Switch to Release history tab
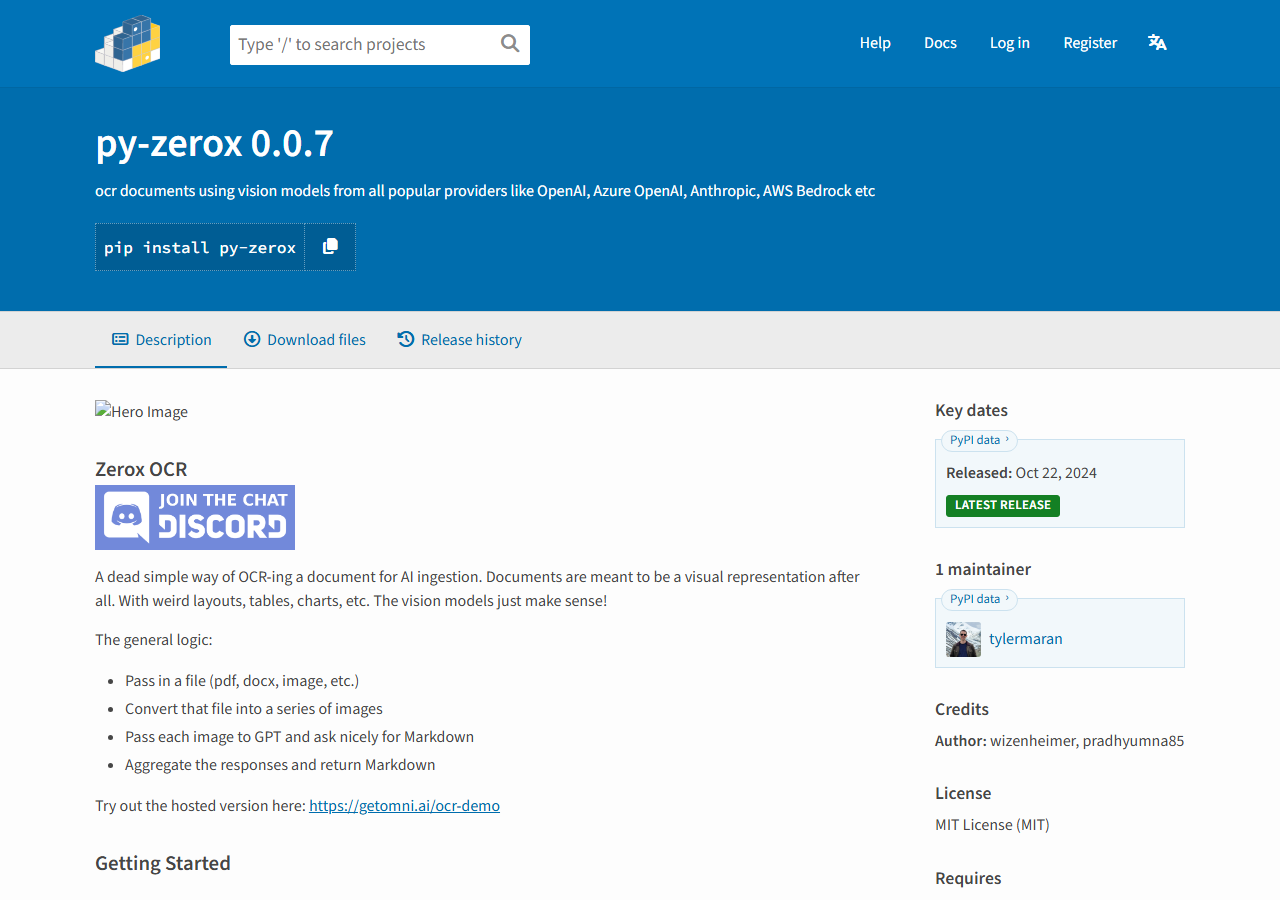The width and height of the screenshot is (1280, 900). (x=459, y=340)
